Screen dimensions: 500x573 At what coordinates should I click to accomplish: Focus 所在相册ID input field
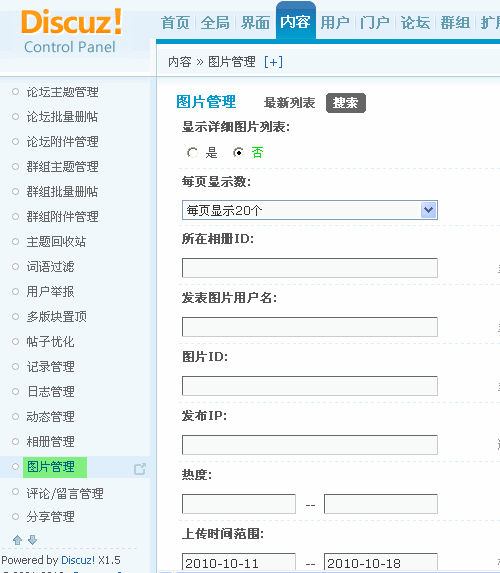pos(310,268)
